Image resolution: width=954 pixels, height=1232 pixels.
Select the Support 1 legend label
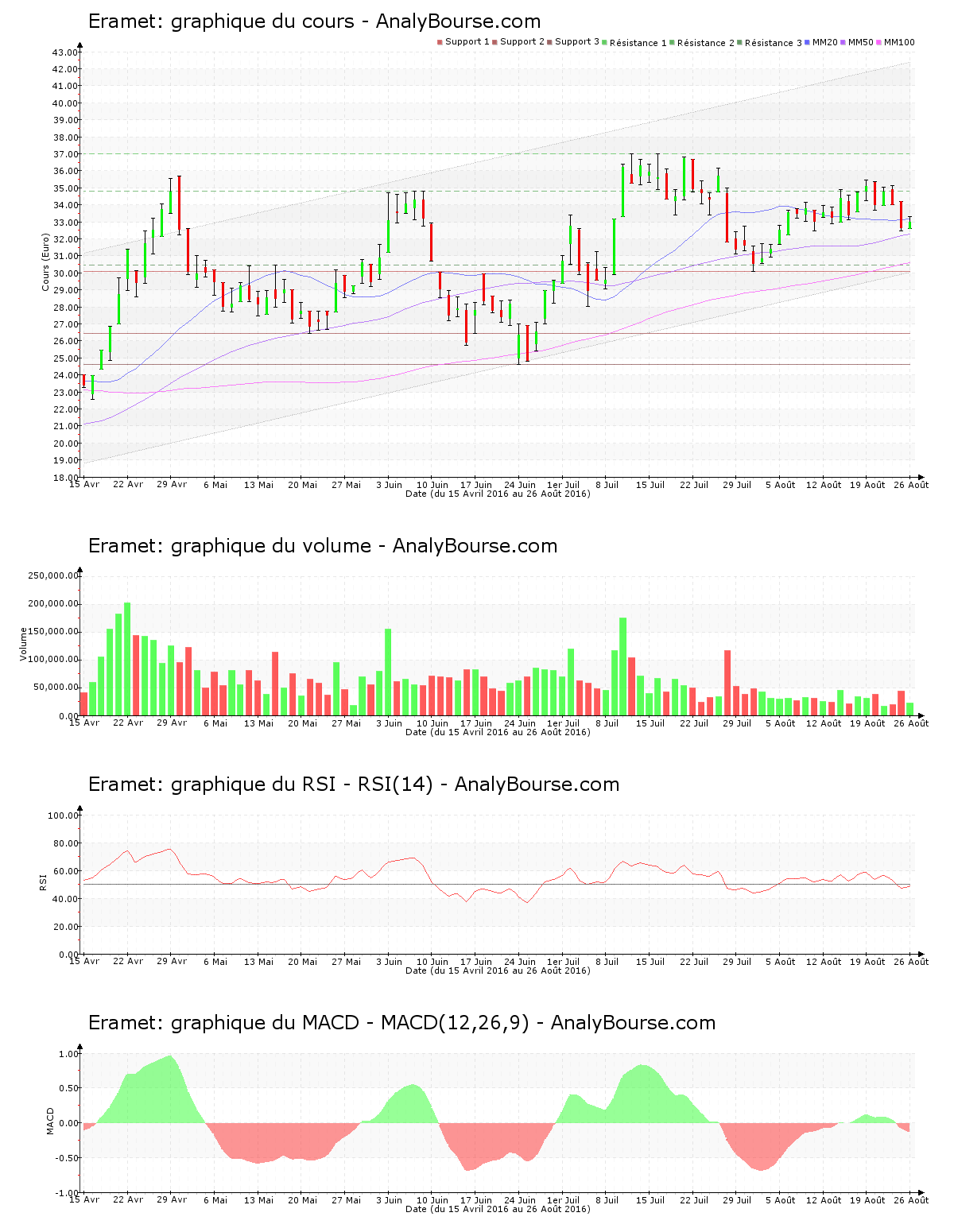[467, 42]
